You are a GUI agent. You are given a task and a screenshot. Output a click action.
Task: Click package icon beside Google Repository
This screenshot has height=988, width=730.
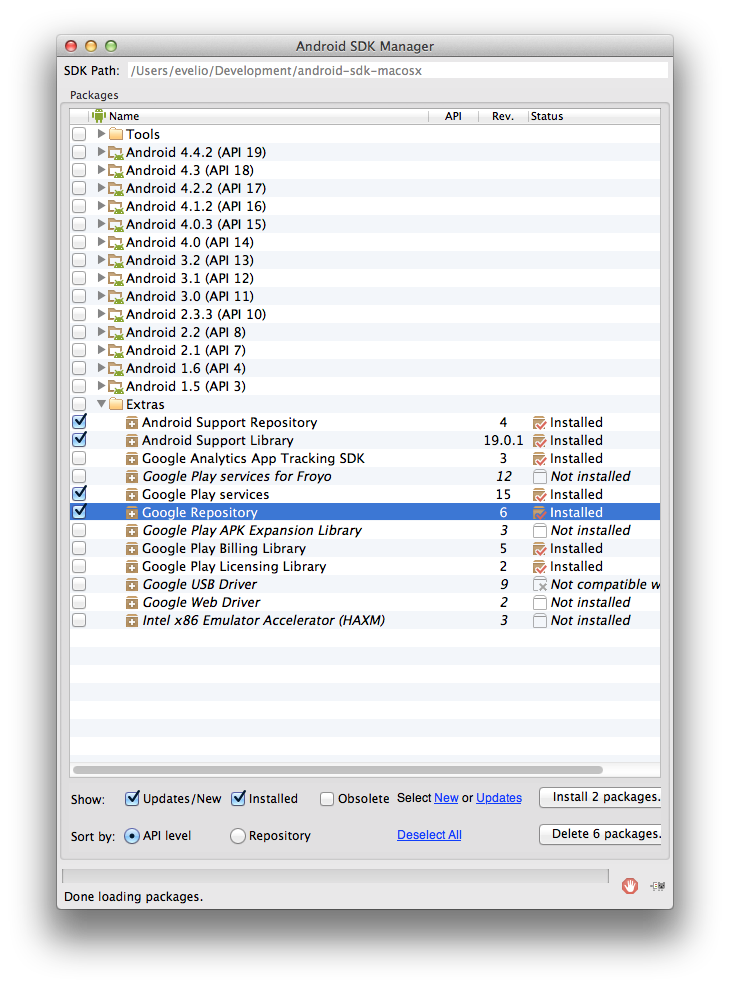coord(132,513)
